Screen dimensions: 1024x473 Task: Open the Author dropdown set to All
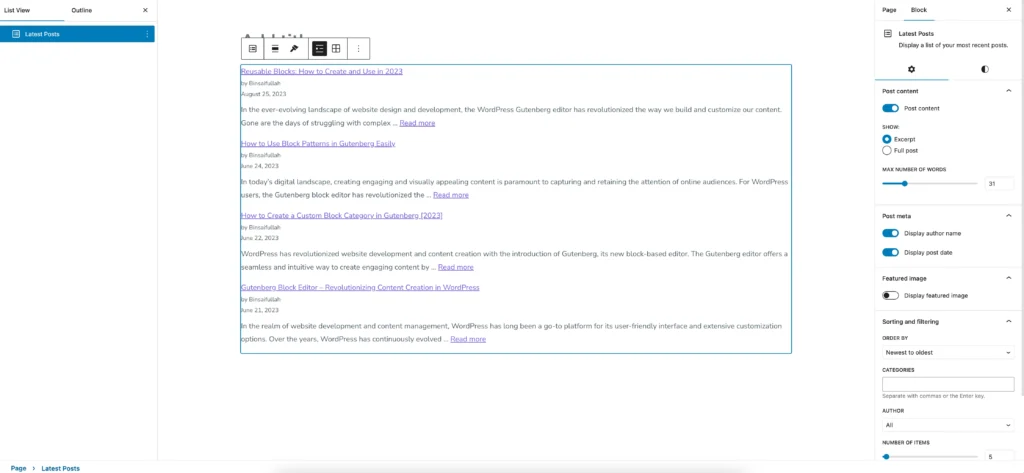pyautogui.click(x=948, y=425)
